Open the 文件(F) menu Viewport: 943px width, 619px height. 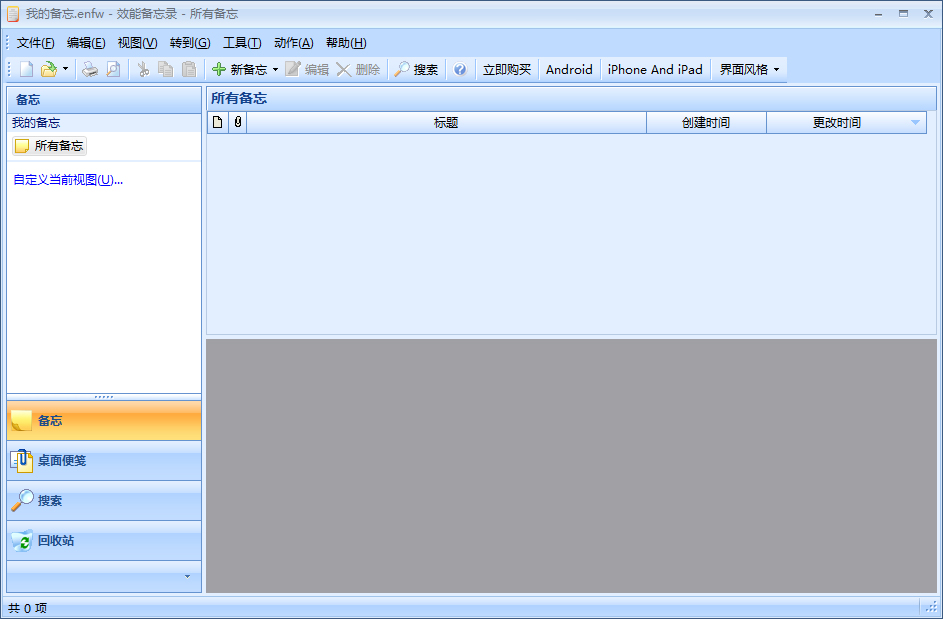tap(36, 43)
